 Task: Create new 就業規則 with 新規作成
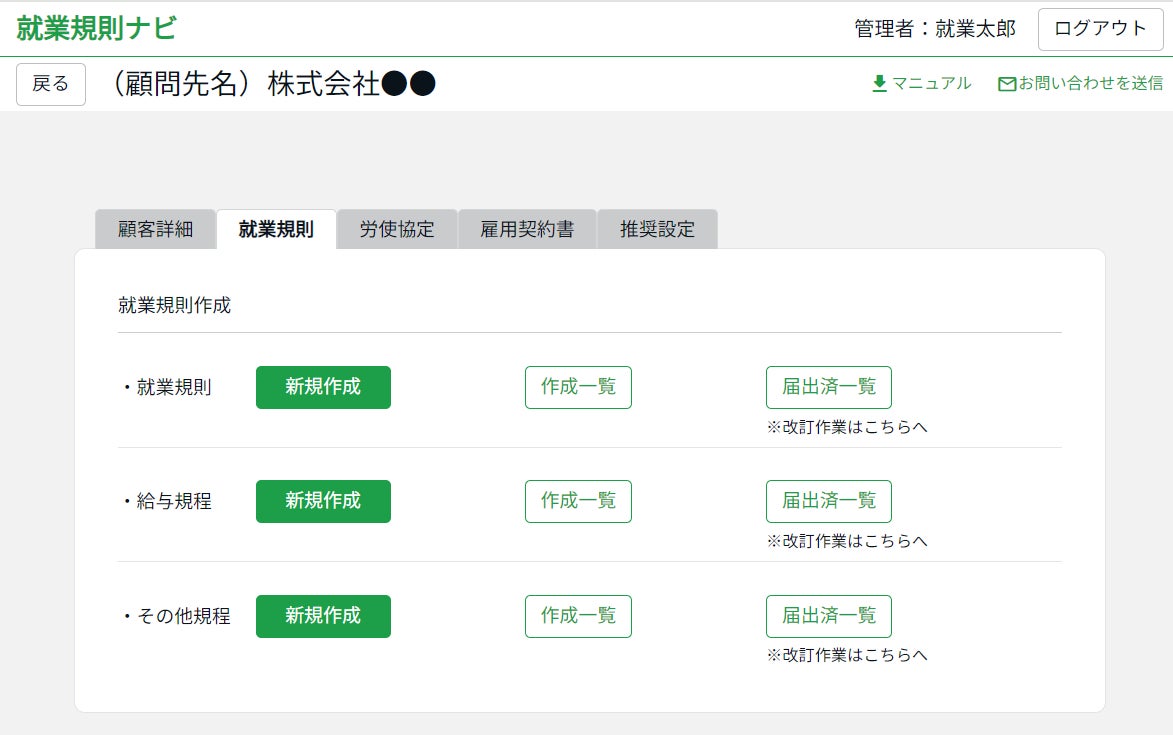click(x=323, y=387)
